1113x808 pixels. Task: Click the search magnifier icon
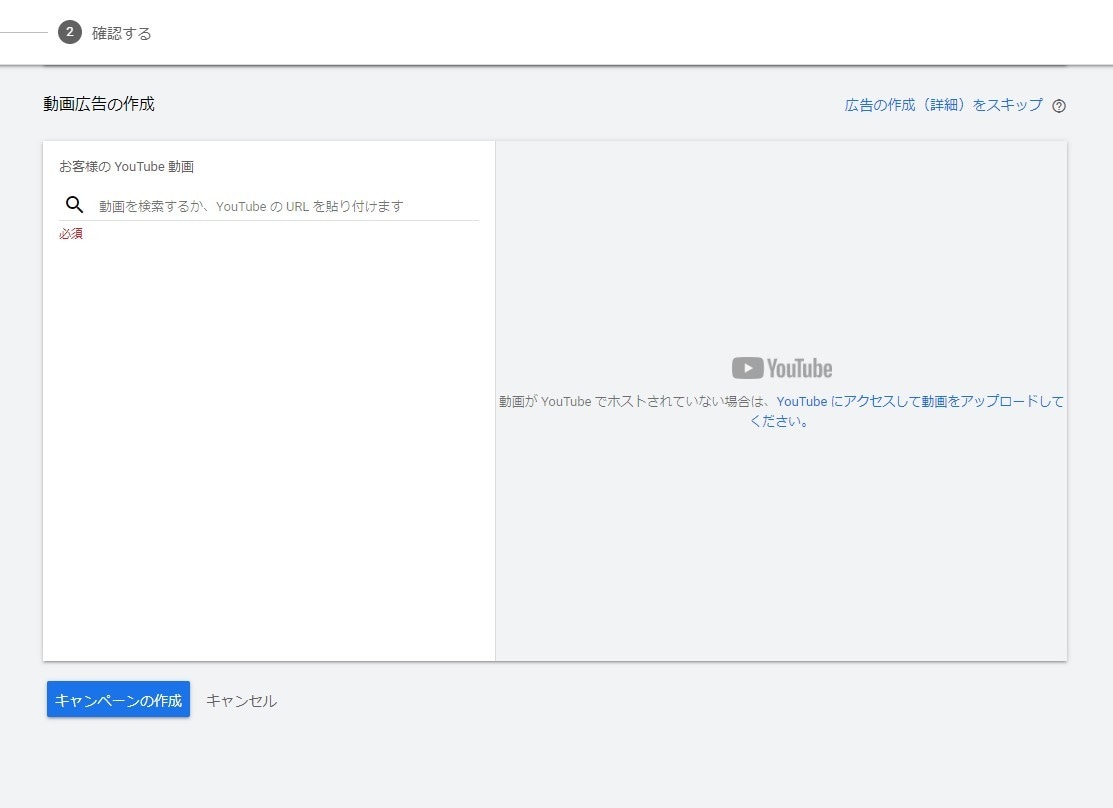point(75,205)
